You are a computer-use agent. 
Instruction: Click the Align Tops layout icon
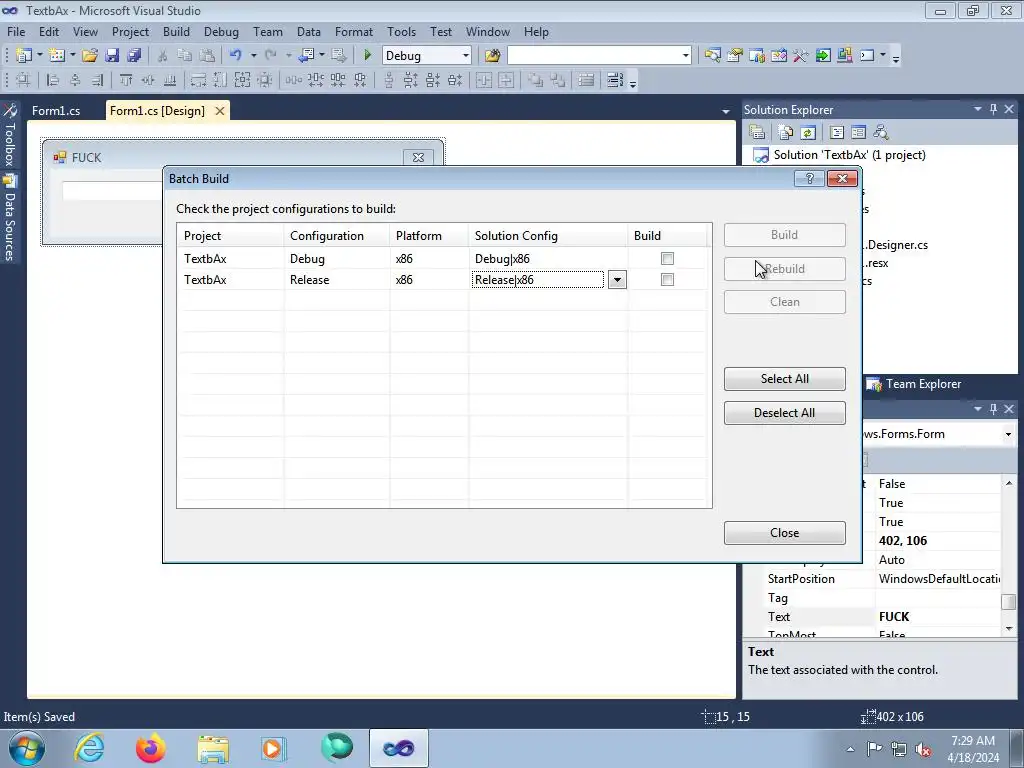(126, 80)
